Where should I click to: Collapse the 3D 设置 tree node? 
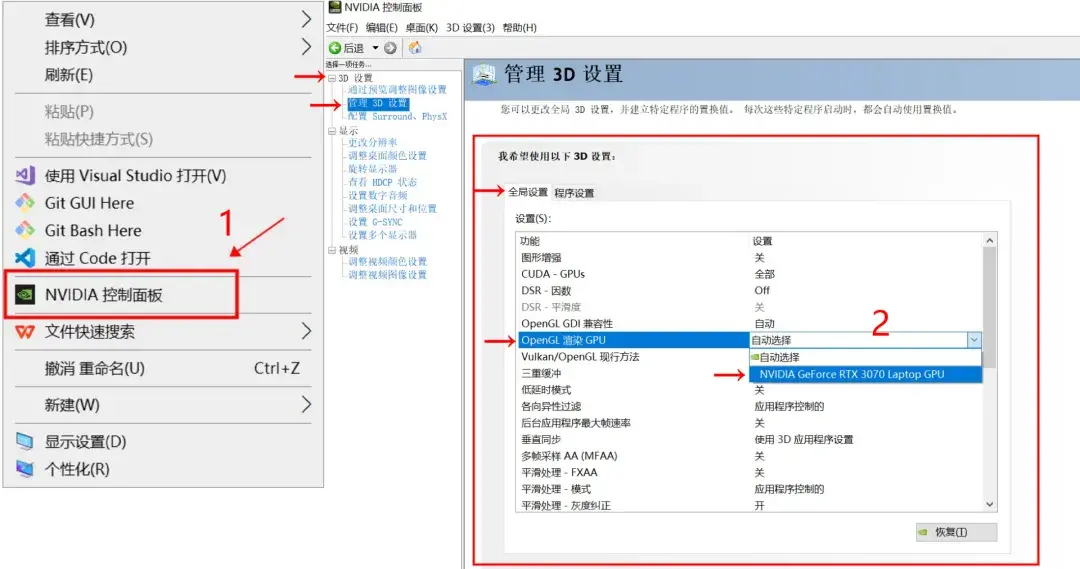point(332,78)
